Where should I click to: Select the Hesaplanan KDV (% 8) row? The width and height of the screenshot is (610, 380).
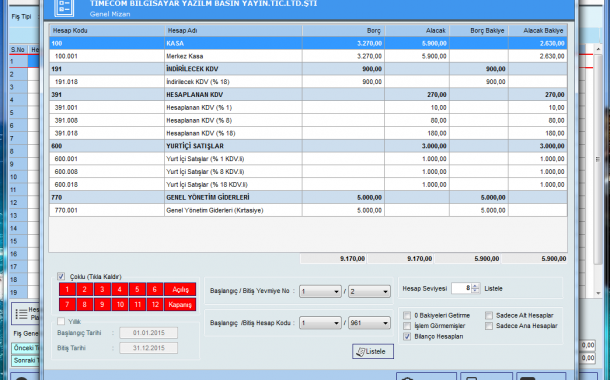[308, 120]
